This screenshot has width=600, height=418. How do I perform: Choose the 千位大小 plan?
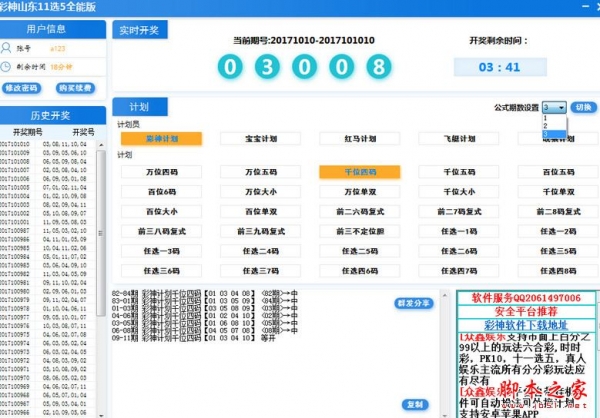[x=459, y=192]
